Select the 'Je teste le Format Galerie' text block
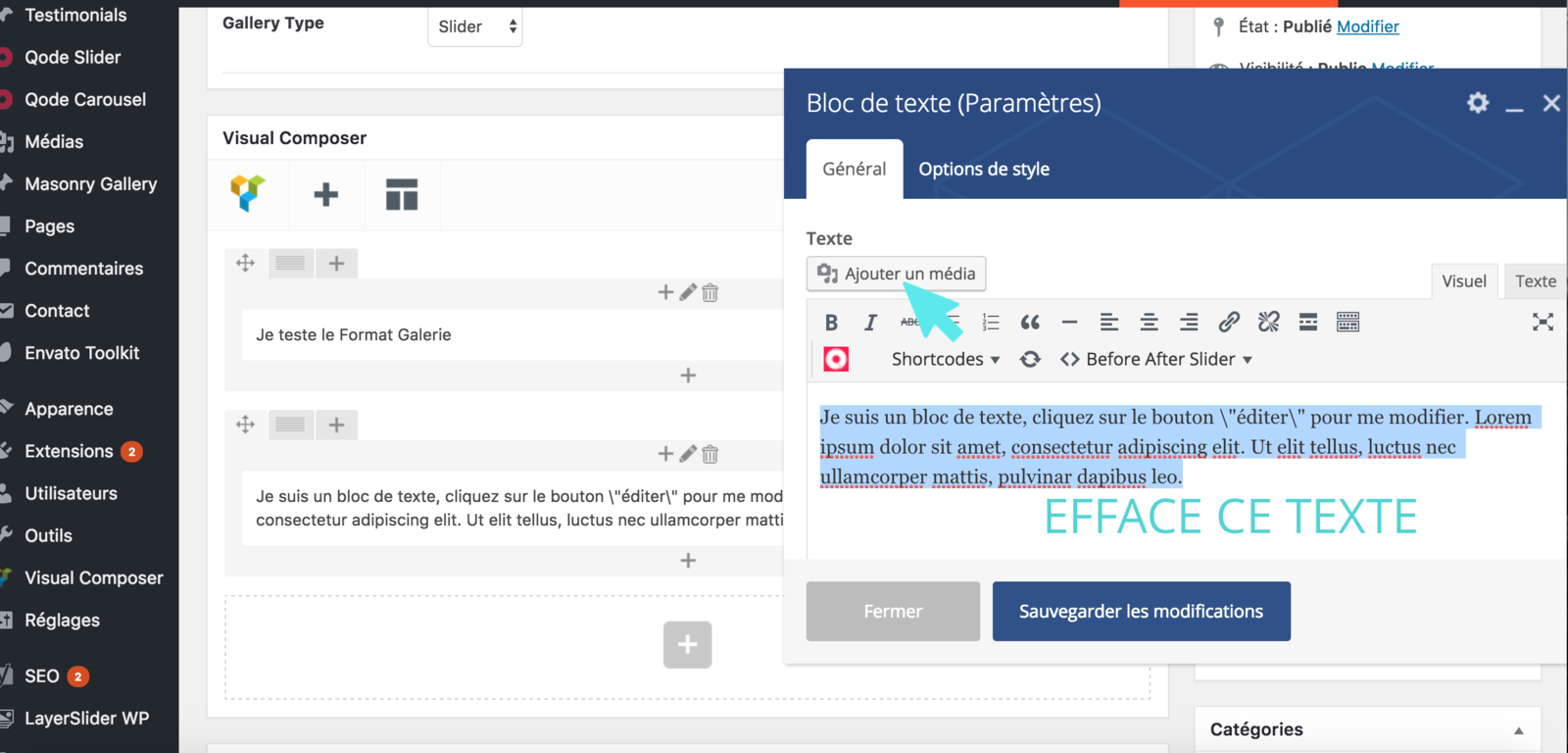This screenshot has height=753, width=1568. tap(513, 334)
